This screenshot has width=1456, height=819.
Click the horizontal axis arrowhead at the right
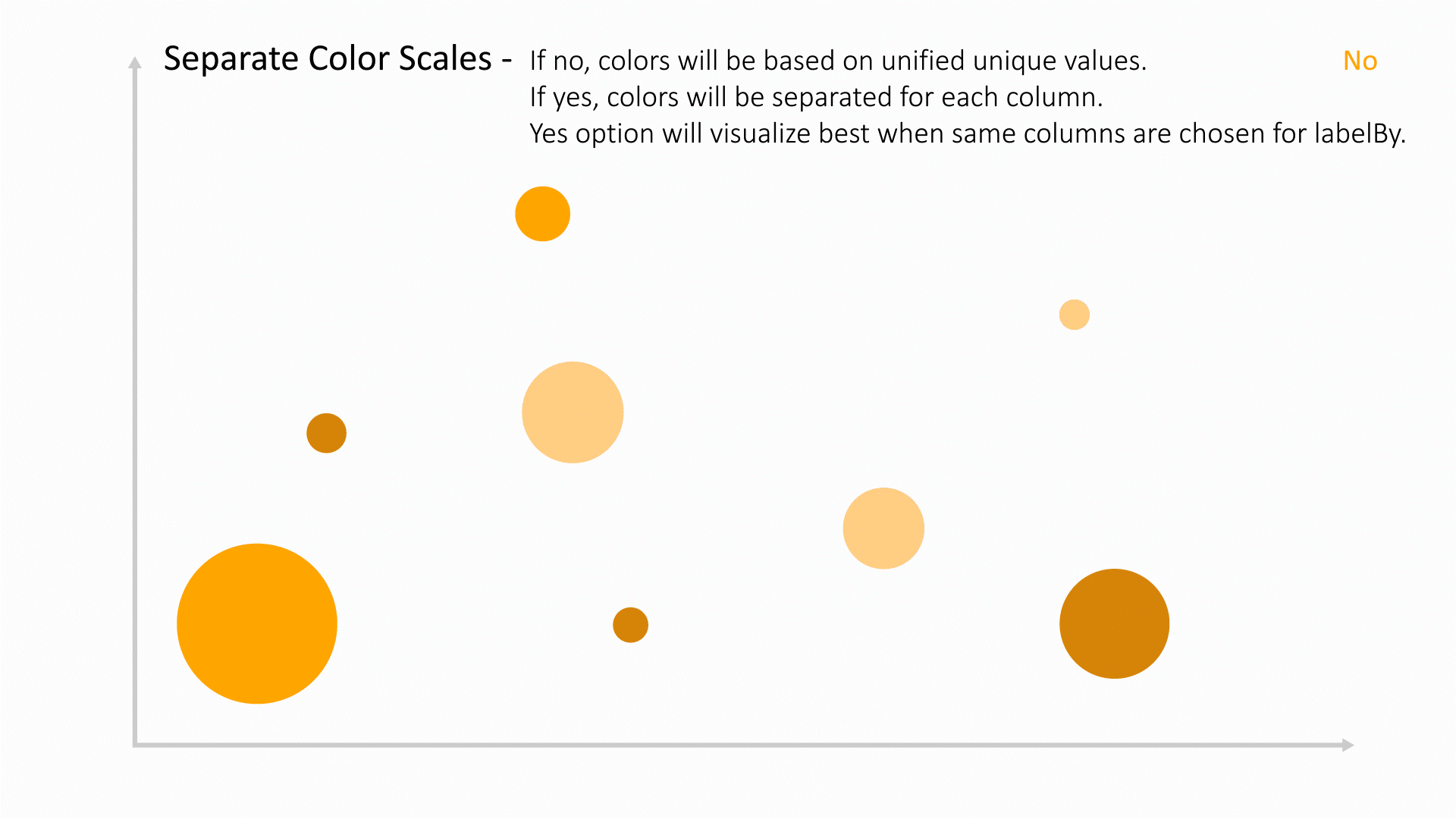(1348, 745)
